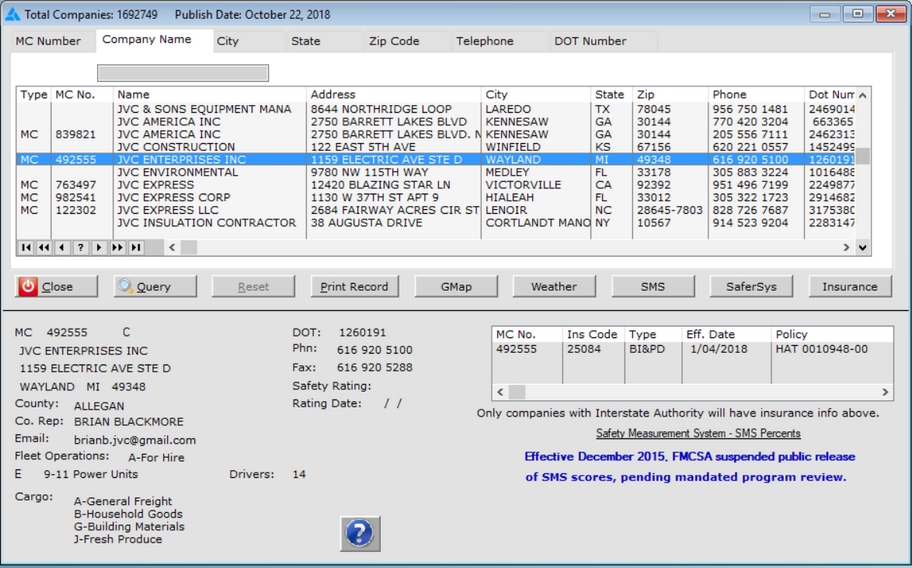Click the prior page double-arrow navigator button
This screenshot has width=912, height=568.
point(44,247)
